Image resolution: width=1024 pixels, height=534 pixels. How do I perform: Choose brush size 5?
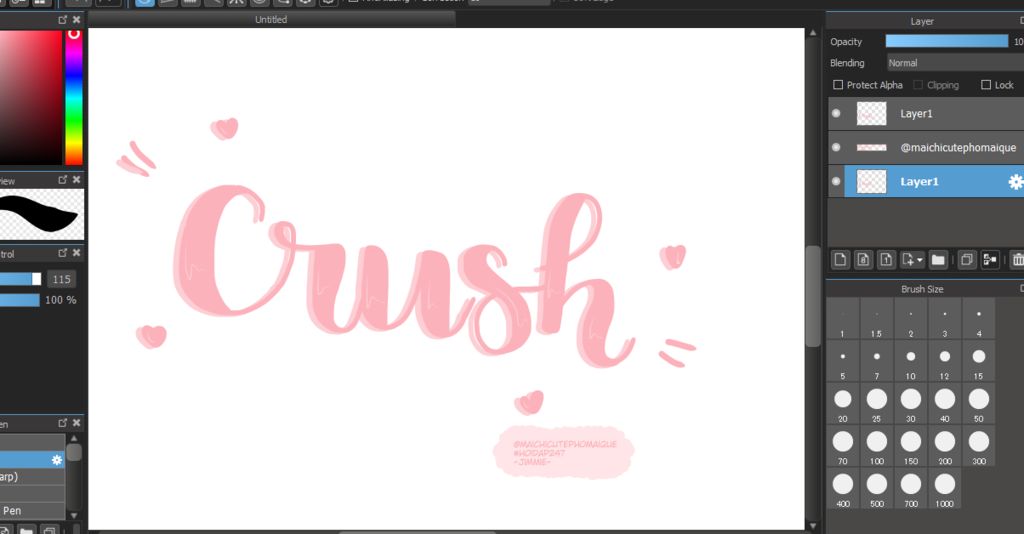[x=842, y=361]
